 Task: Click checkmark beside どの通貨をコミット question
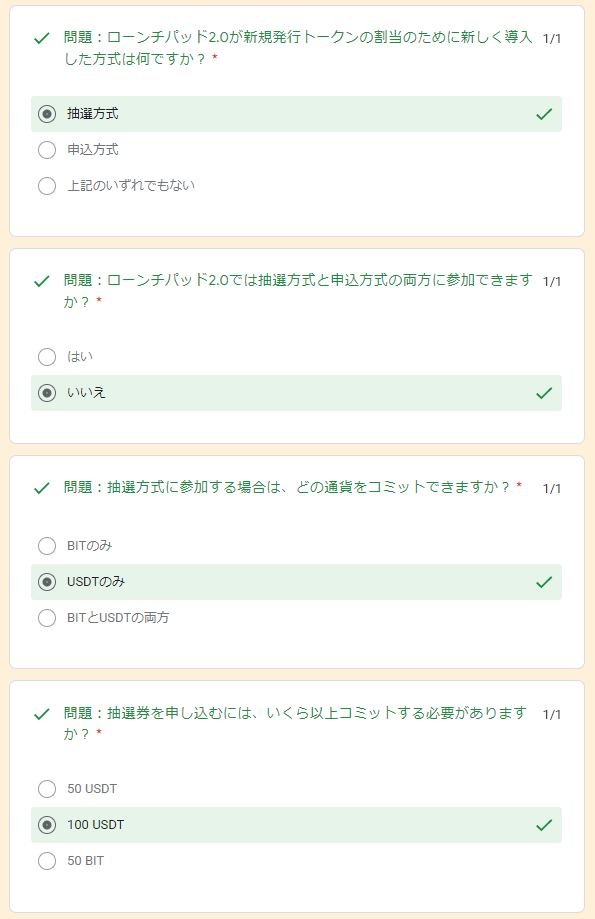point(42,488)
